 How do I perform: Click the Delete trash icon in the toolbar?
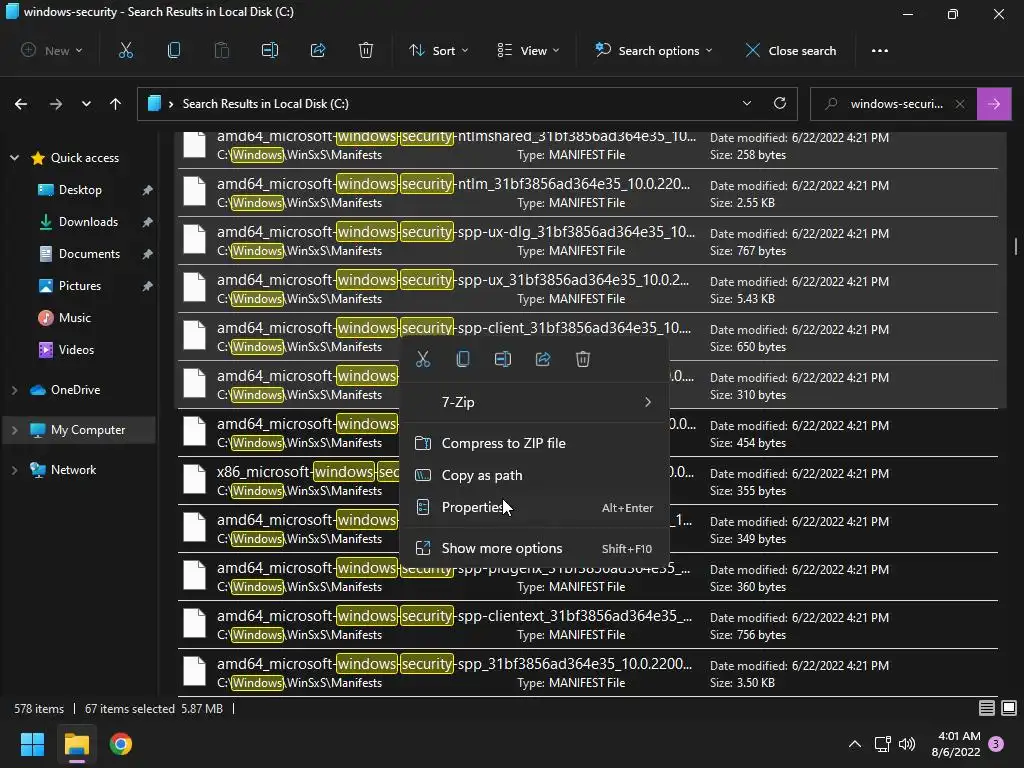[366, 50]
